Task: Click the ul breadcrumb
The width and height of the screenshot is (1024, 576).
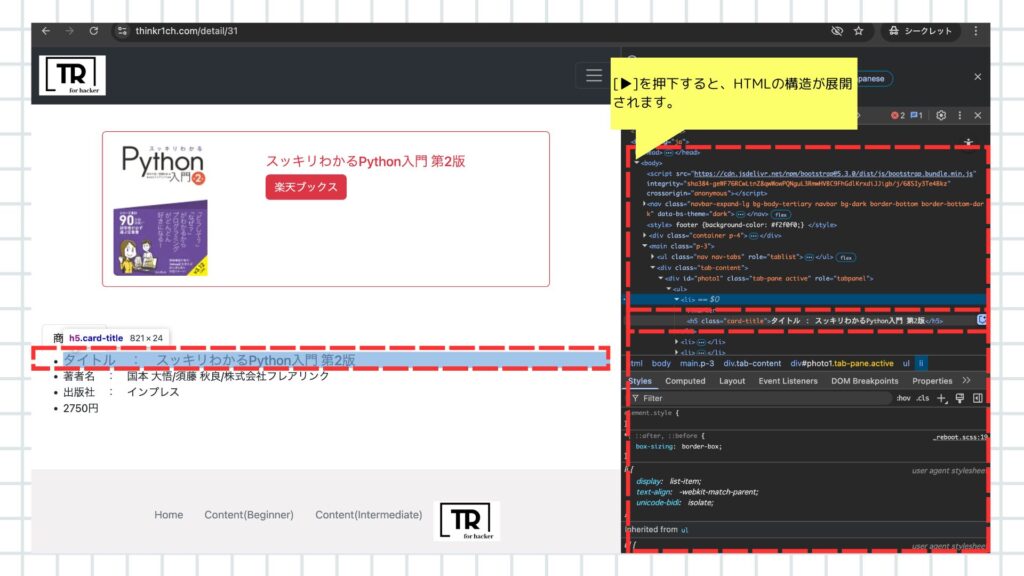Action: 906,363
